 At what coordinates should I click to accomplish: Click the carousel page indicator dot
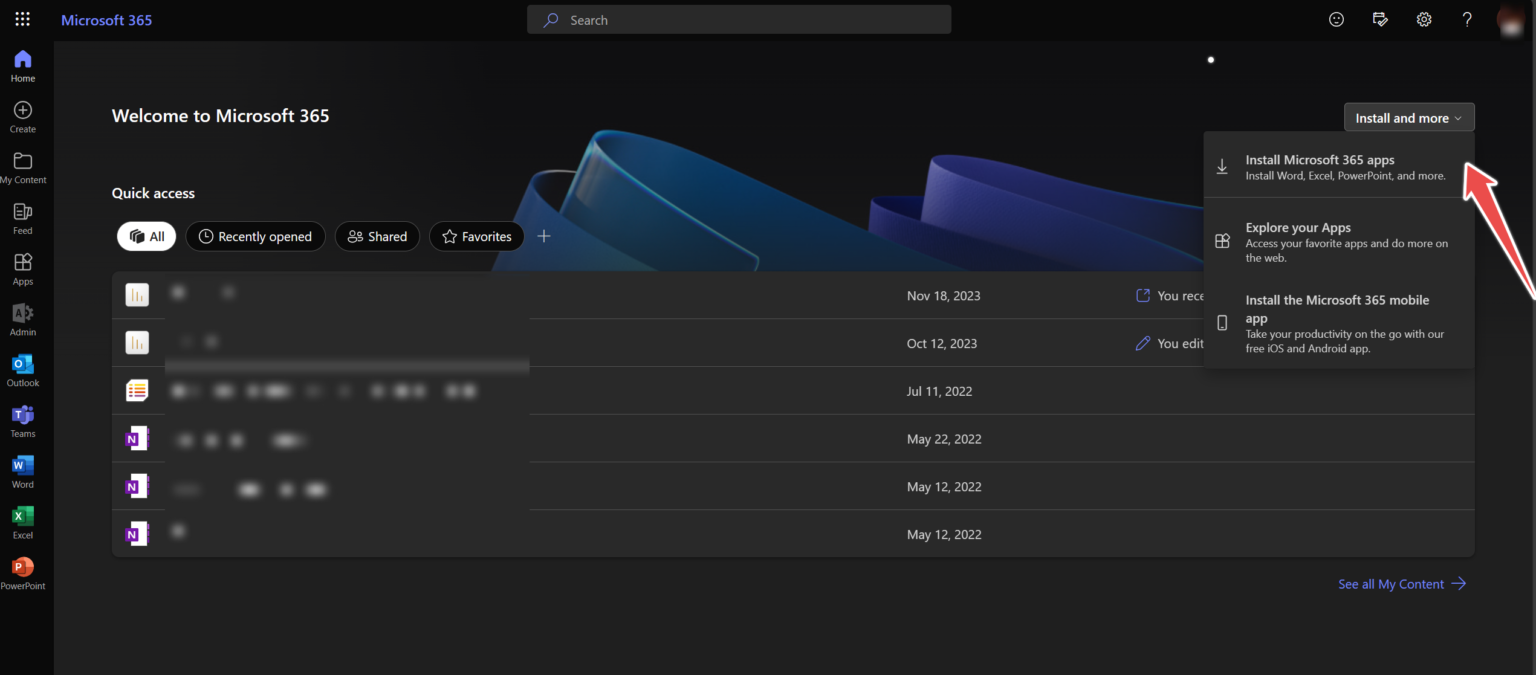[x=1211, y=59]
